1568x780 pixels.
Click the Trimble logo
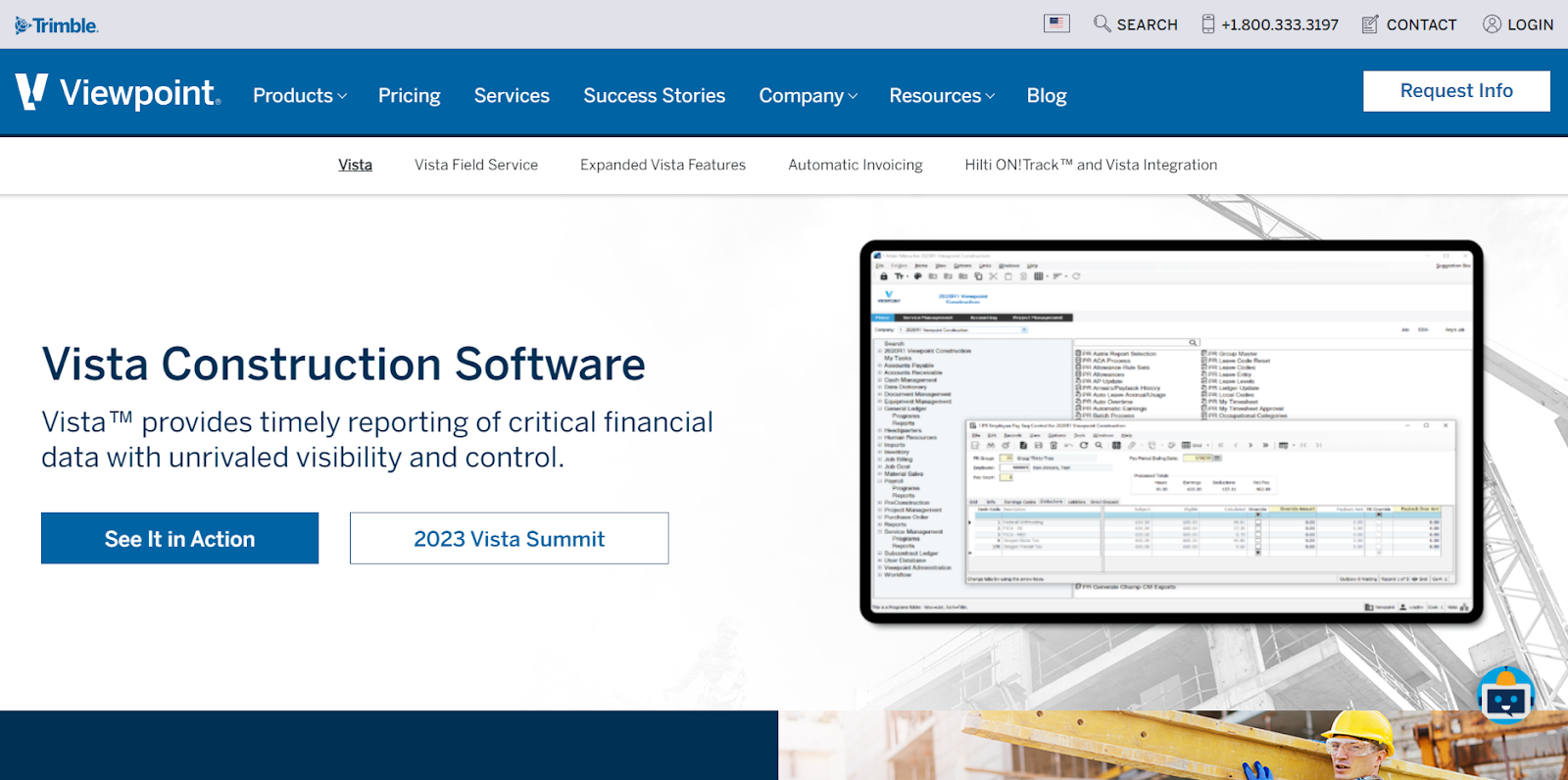[x=57, y=25]
